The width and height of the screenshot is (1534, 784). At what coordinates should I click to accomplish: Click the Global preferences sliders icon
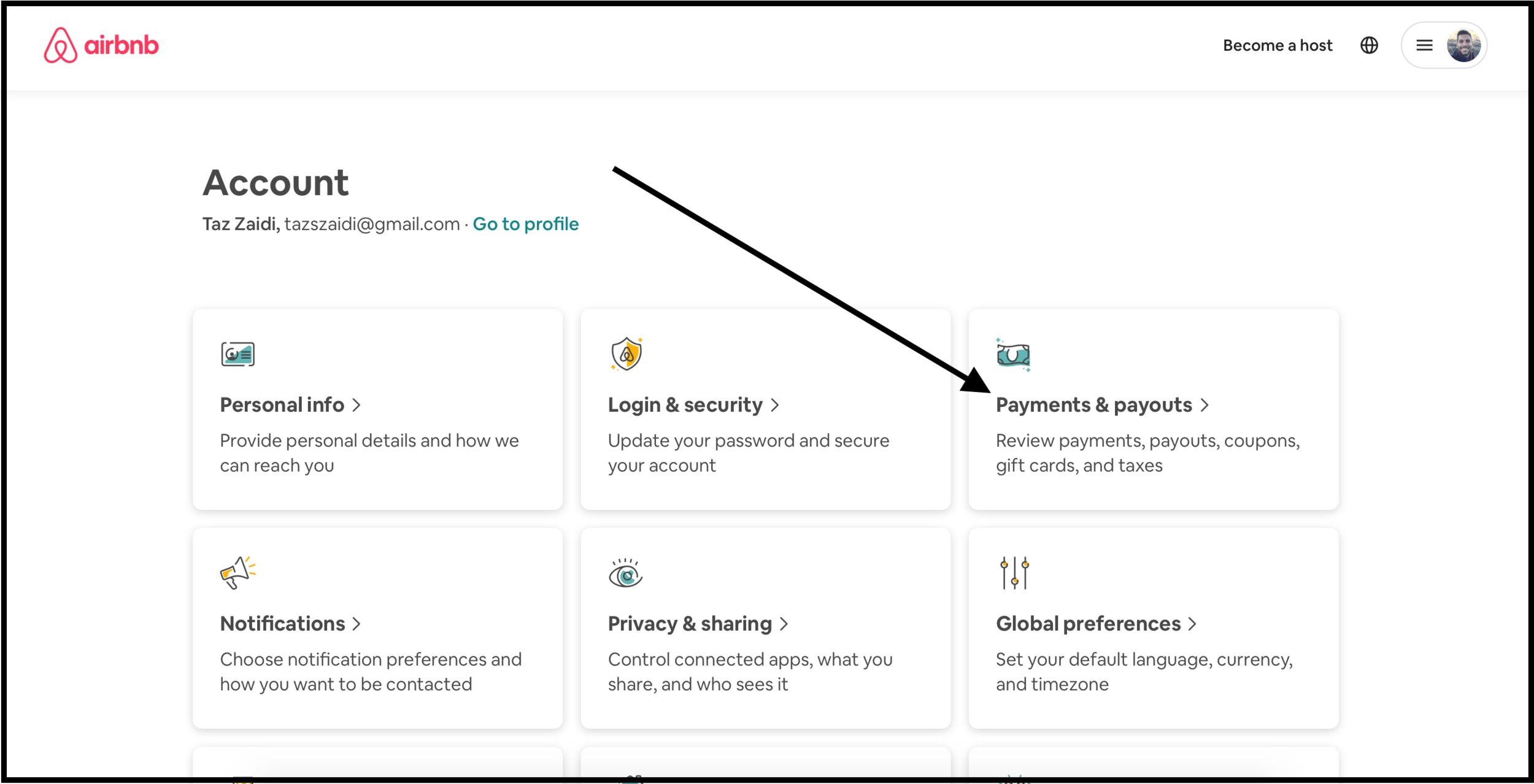pyautogui.click(x=1014, y=573)
